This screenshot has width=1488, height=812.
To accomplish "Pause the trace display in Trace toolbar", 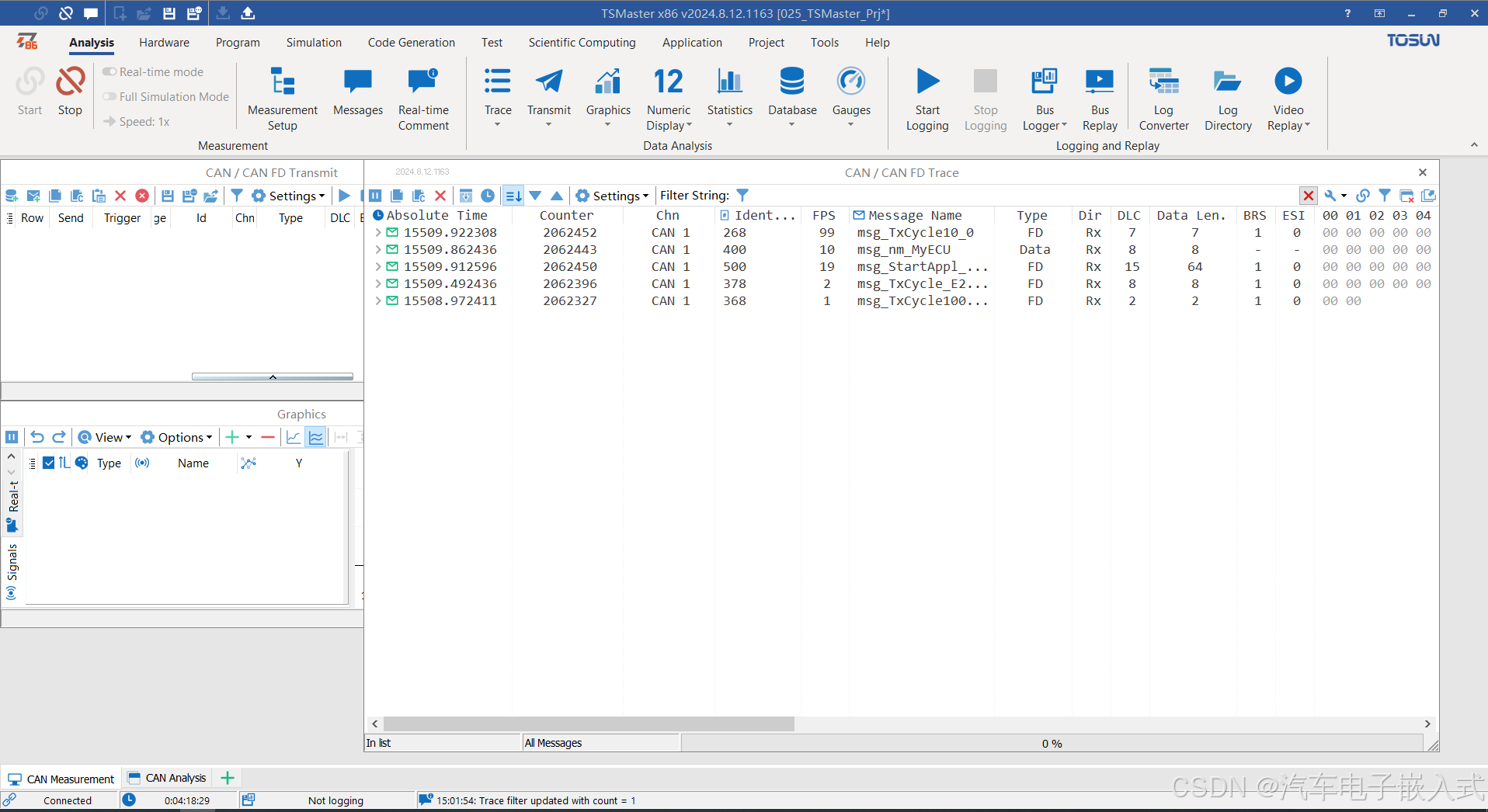I will tap(375, 196).
